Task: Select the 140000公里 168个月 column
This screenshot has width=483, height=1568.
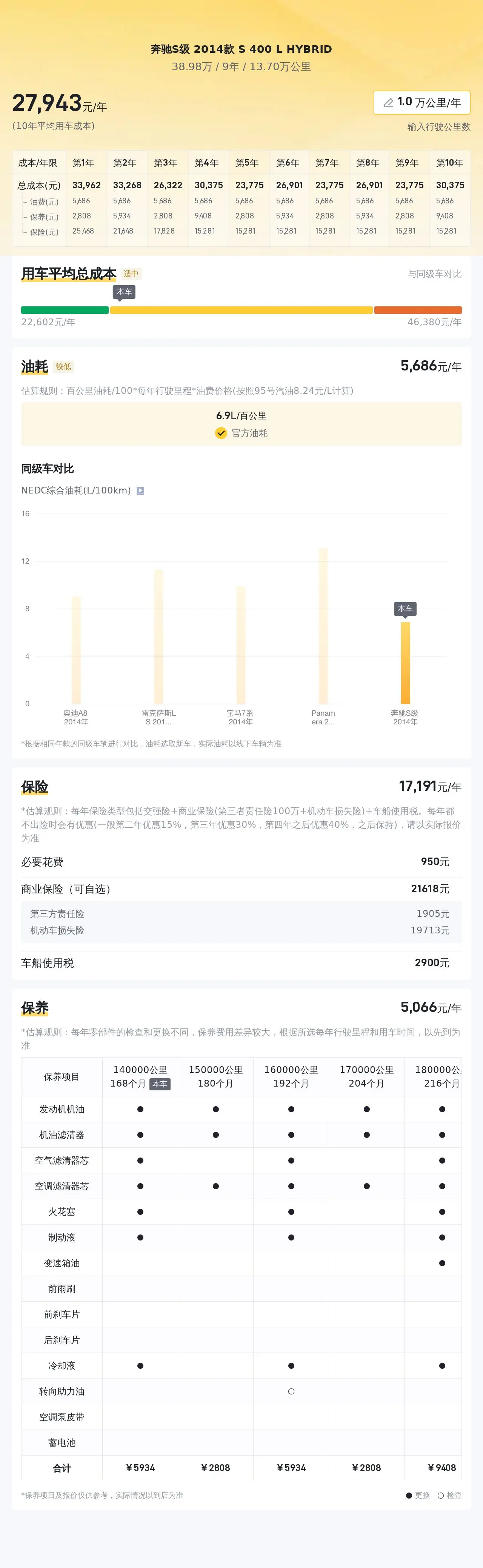Action: (x=140, y=1076)
